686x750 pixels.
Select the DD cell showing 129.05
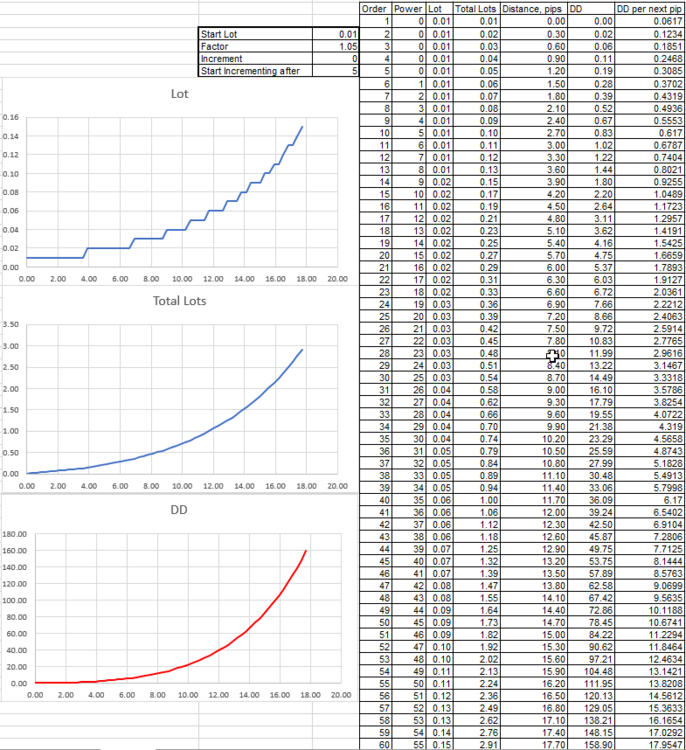591,708
